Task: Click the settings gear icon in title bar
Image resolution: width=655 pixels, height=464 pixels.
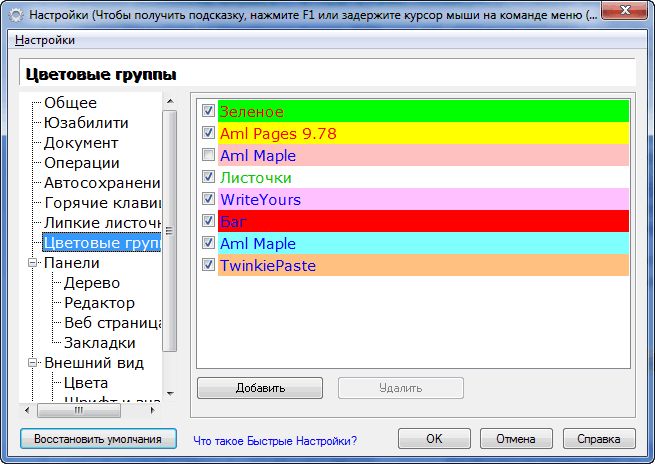Action: [16, 15]
